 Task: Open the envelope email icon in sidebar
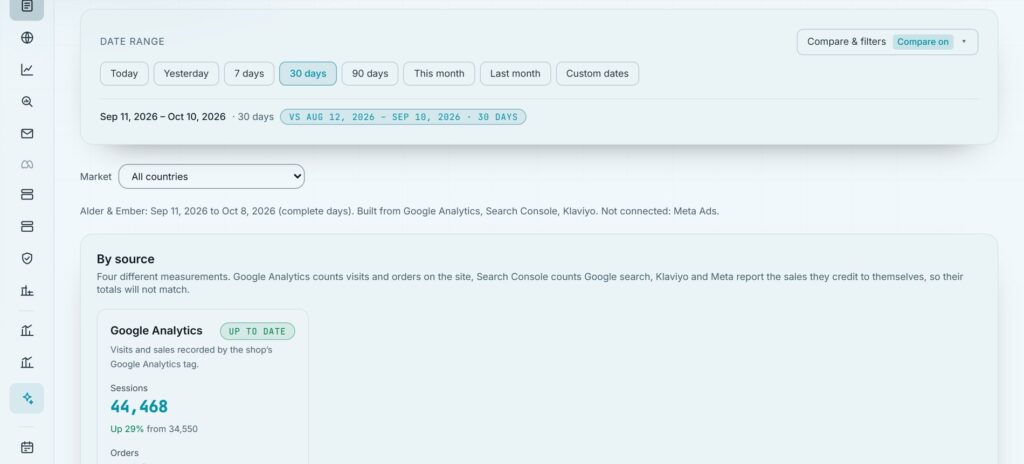click(x=27, y=134)
